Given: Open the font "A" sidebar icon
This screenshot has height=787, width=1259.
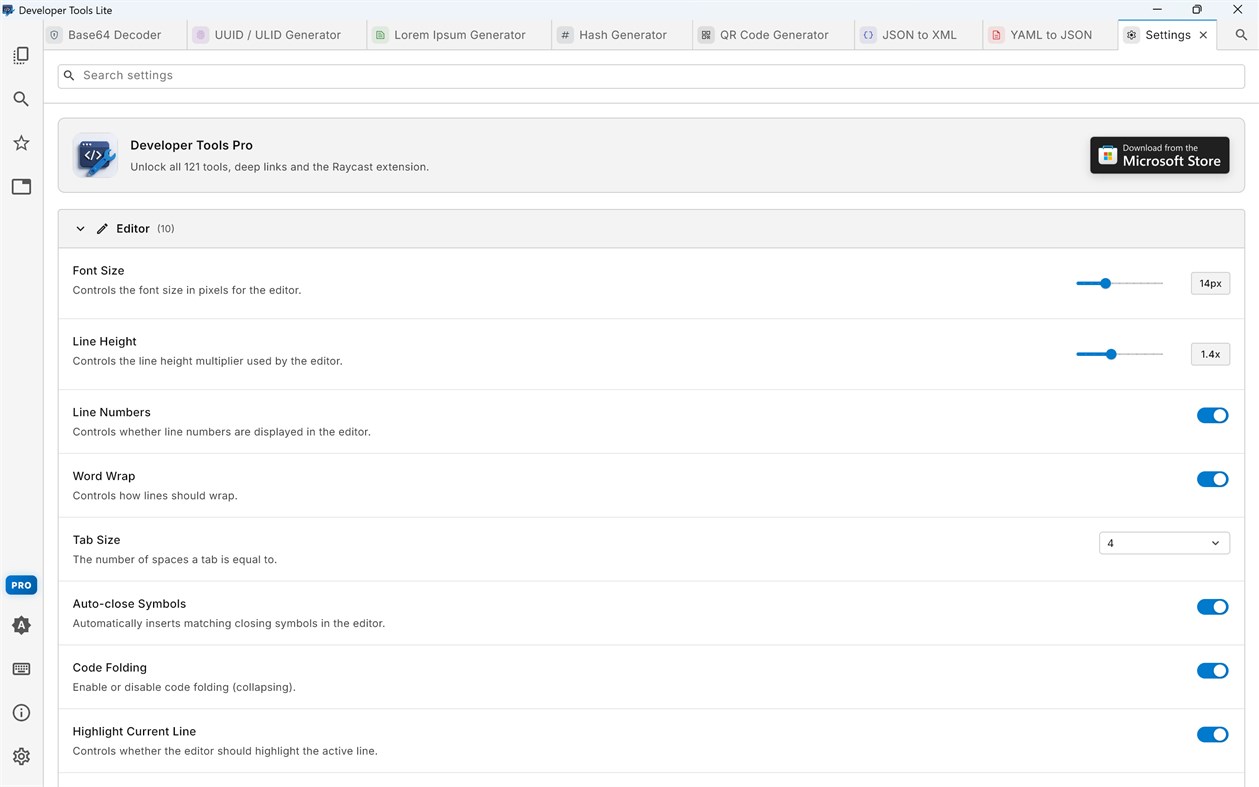Looking at the screenshot, I should 21,625.
